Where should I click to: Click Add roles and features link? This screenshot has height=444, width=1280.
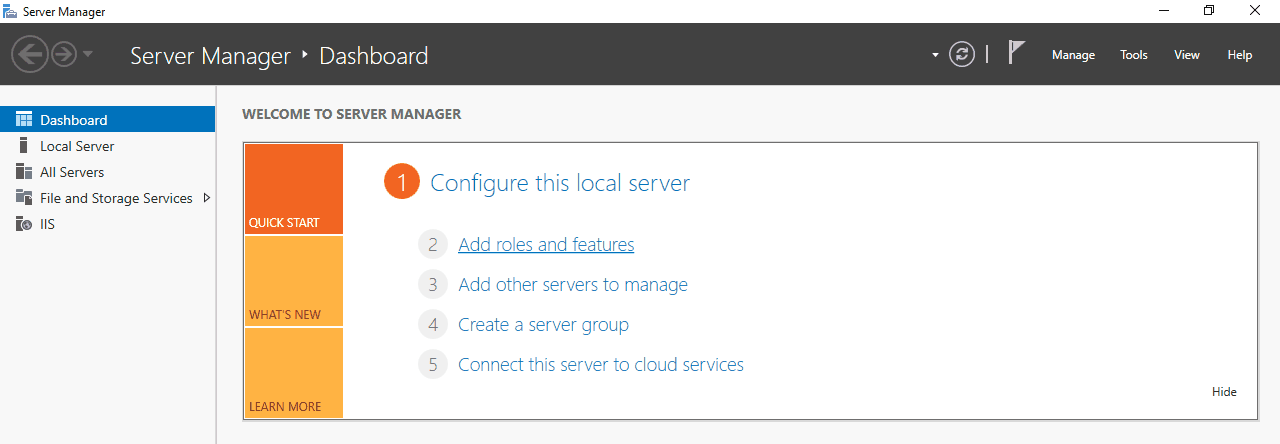pyautogui.click(x=546, y=245)
